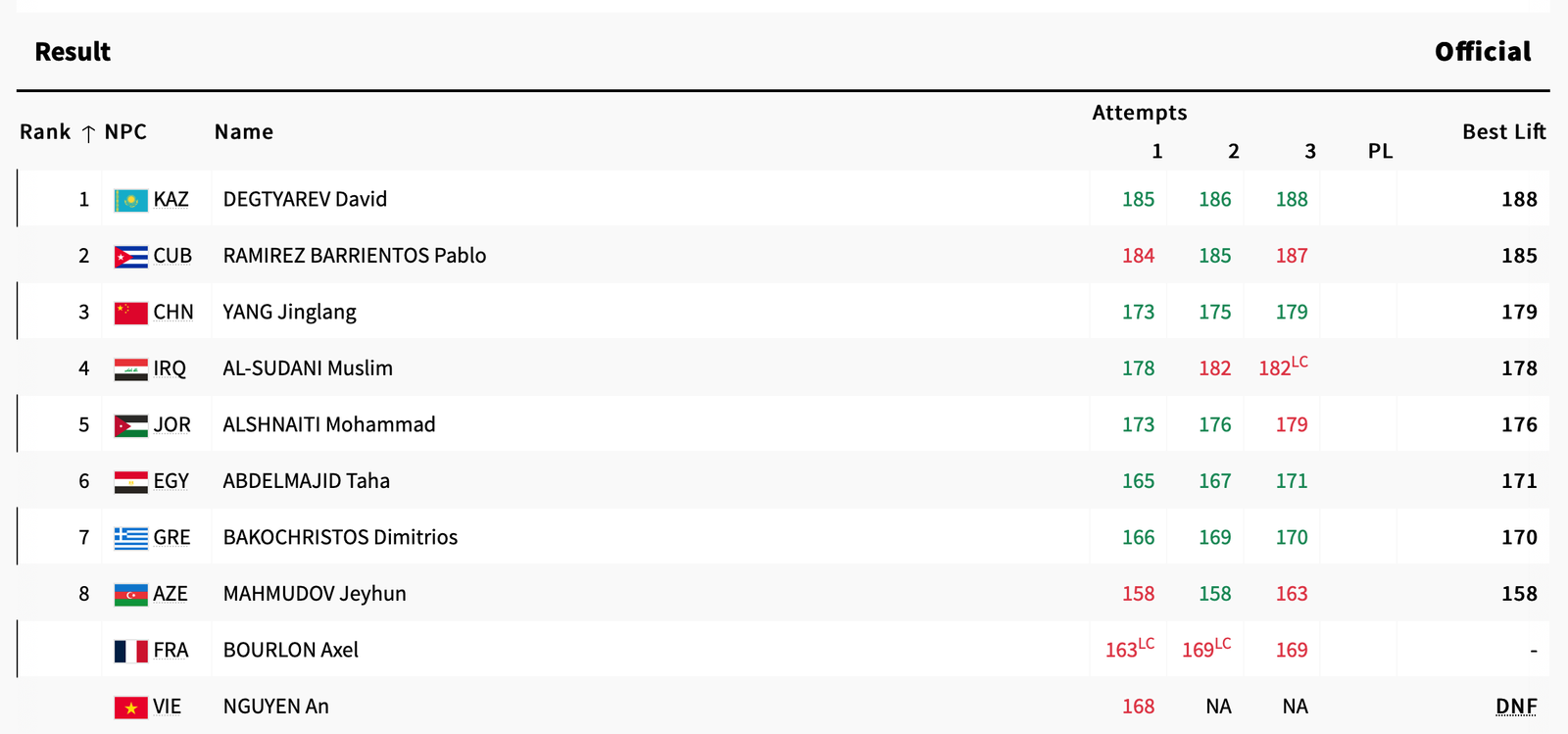Select athlete ALSHNAITI Mohammad
This screenshot has width=1568, height=734.
(329, 425)
